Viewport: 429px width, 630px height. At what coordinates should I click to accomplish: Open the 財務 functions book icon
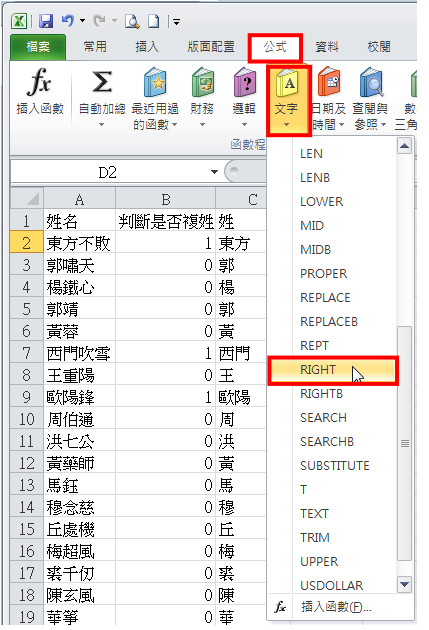click(x=202, y=82)
